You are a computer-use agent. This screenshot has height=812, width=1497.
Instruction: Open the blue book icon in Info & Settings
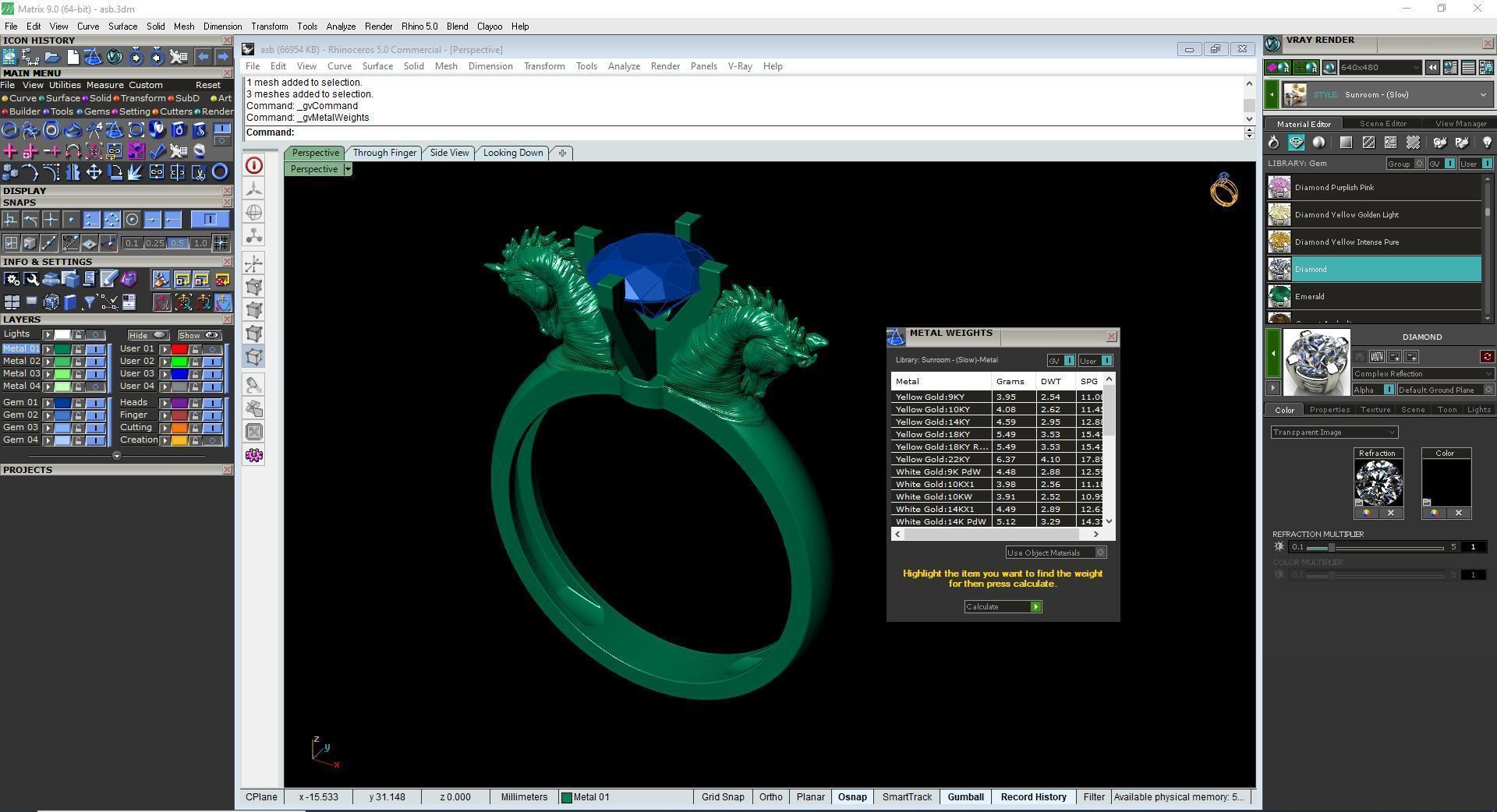pyautogui.click(x=70, y=302)
